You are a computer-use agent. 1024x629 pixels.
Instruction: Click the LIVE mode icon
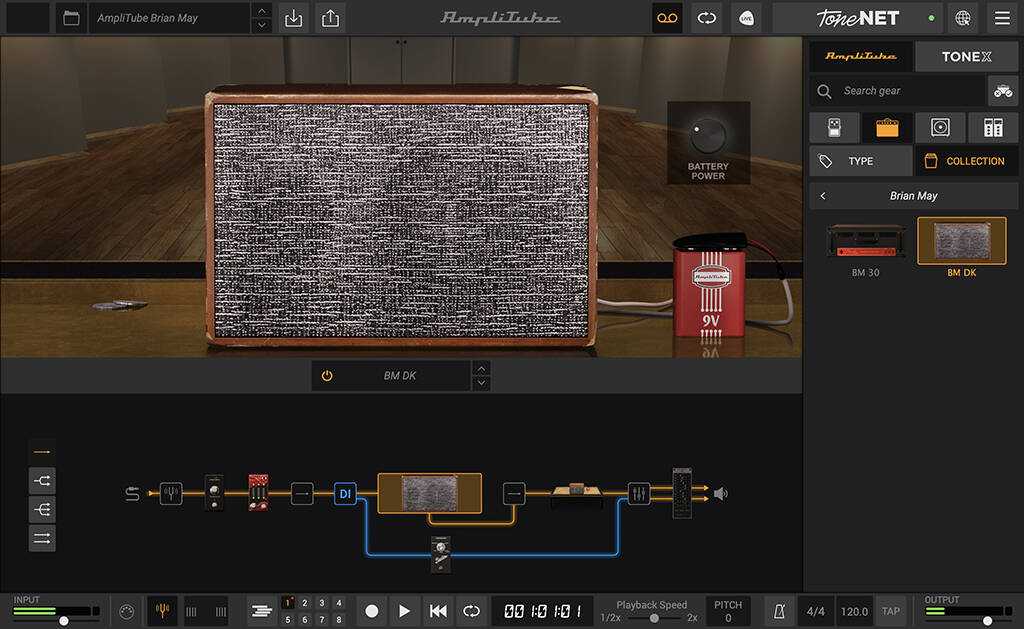coord(746,18)
